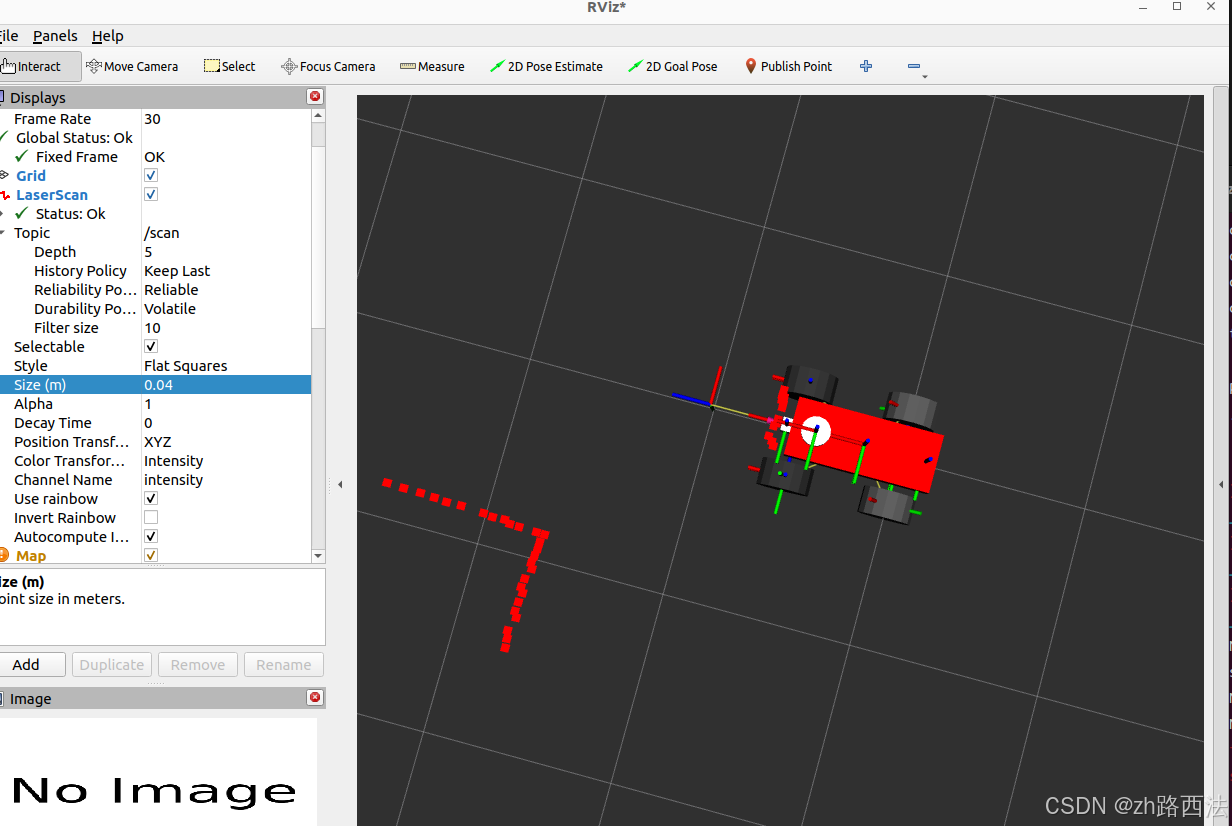The width and height of the screenshot is (1232, 826).
Task: Toggle the Map display checkbox
Action: [x=151, y=556]
